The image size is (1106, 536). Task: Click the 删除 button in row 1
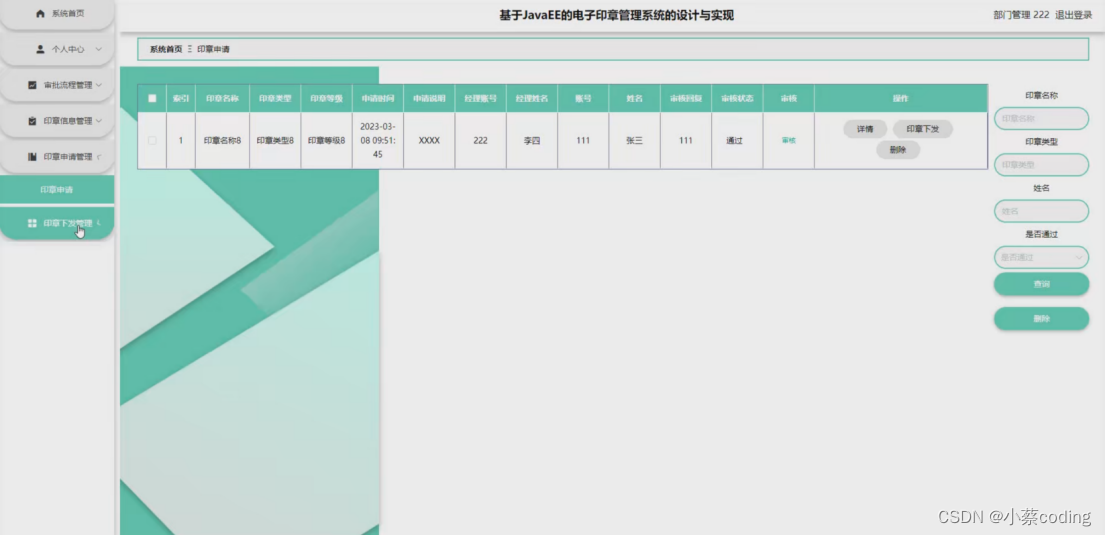pos(898,150)
